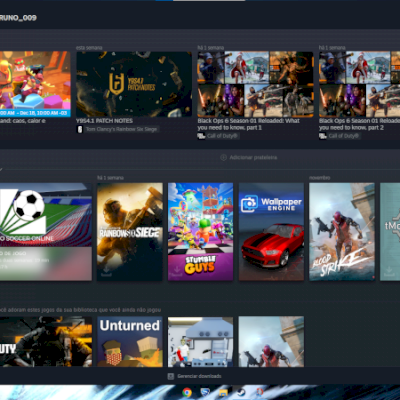Open the Unturned game tile
Screen dimensions: 400x400
130,342
